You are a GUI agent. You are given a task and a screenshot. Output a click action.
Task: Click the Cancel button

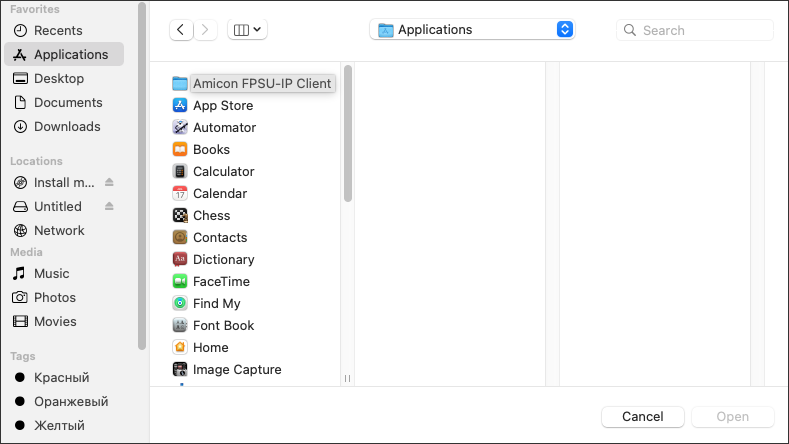(643, 417)
